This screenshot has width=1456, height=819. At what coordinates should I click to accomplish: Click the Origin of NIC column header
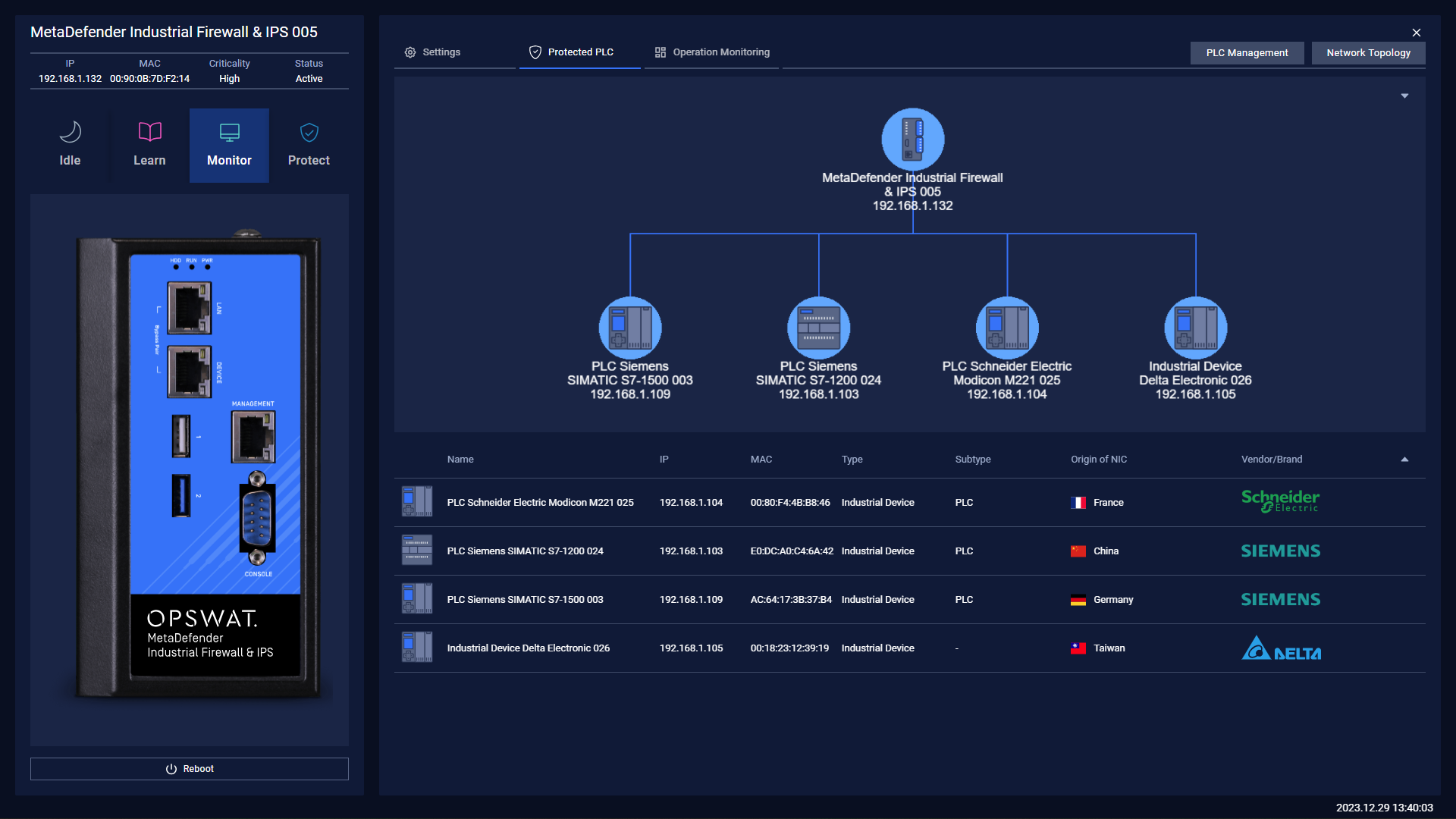(x=1098, y=460)
